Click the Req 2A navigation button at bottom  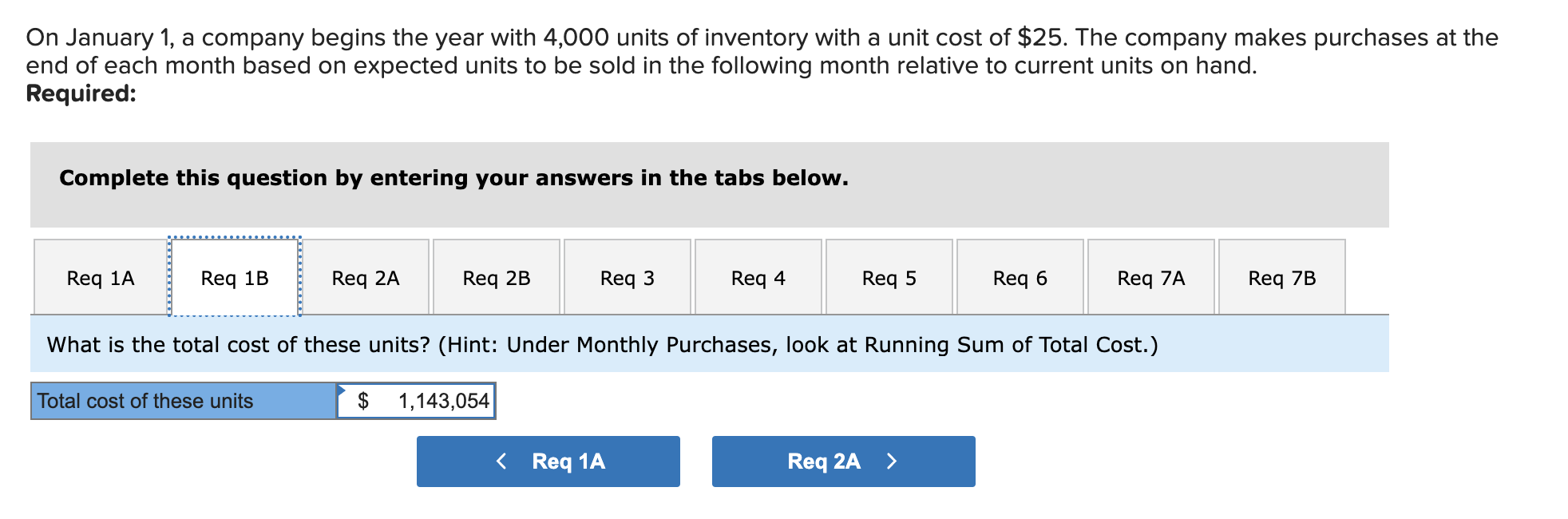(x=842, y=461)
